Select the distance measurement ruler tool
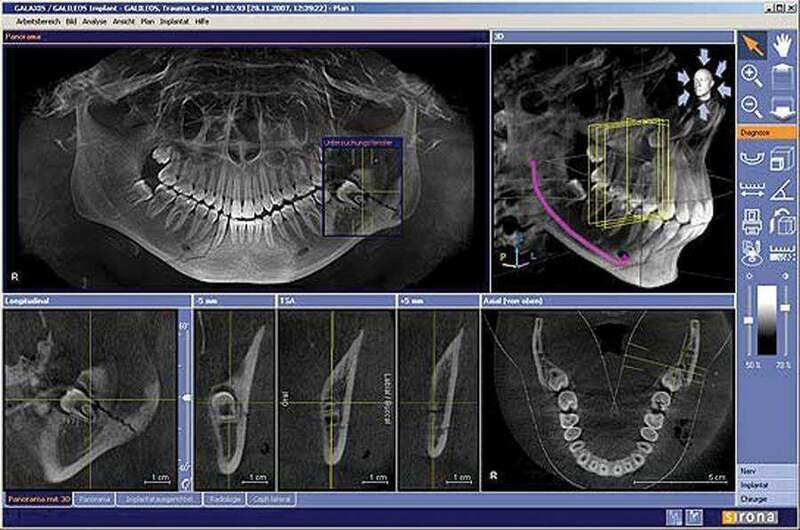The height and width of the screenshot is (530, 800). click(x=752, y=190)
